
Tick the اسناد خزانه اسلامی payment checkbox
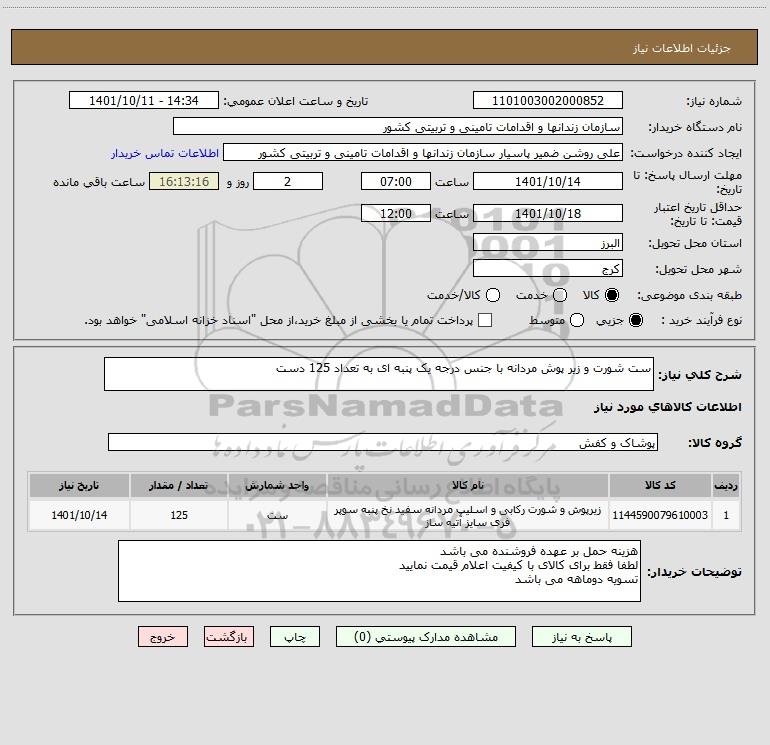point(485,320)
